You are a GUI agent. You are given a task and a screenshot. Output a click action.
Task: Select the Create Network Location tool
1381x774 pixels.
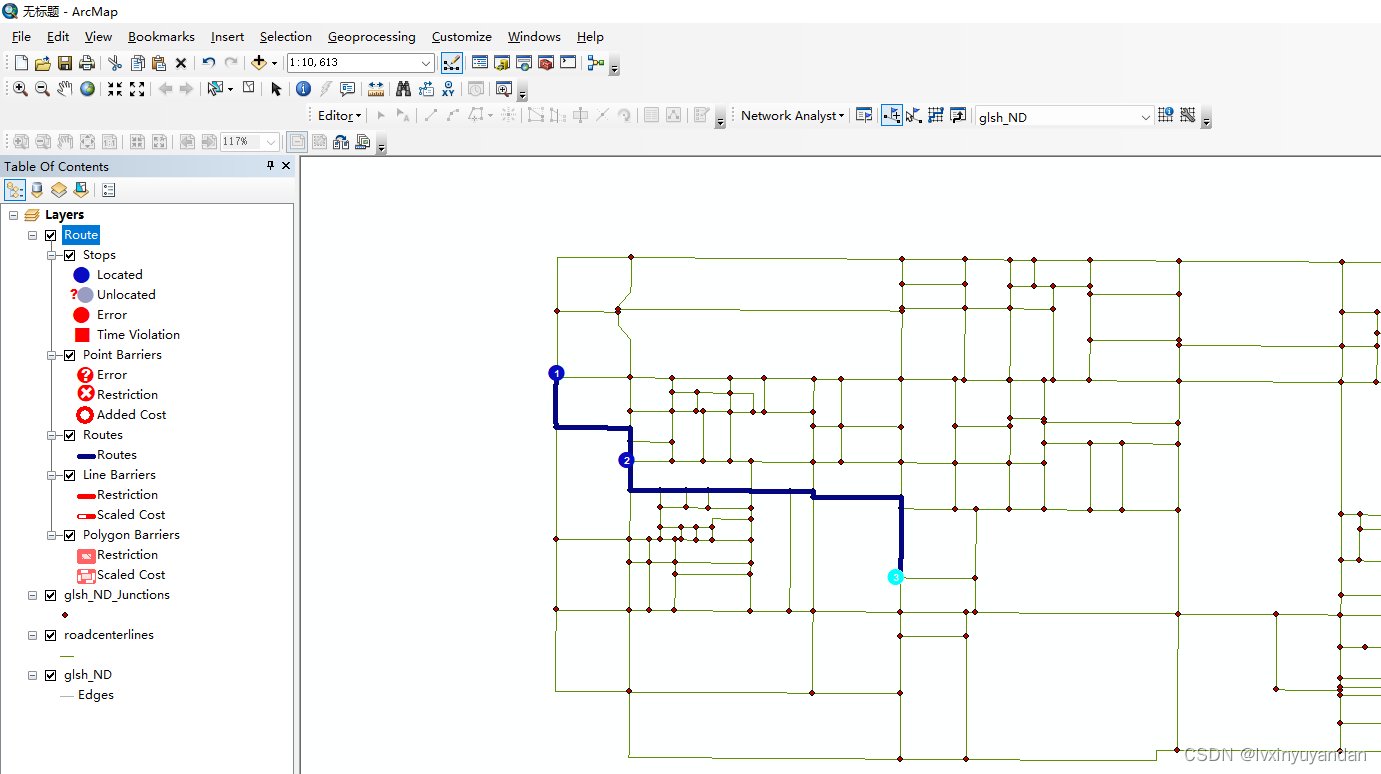pyautogui.click(x=891, y=115)
